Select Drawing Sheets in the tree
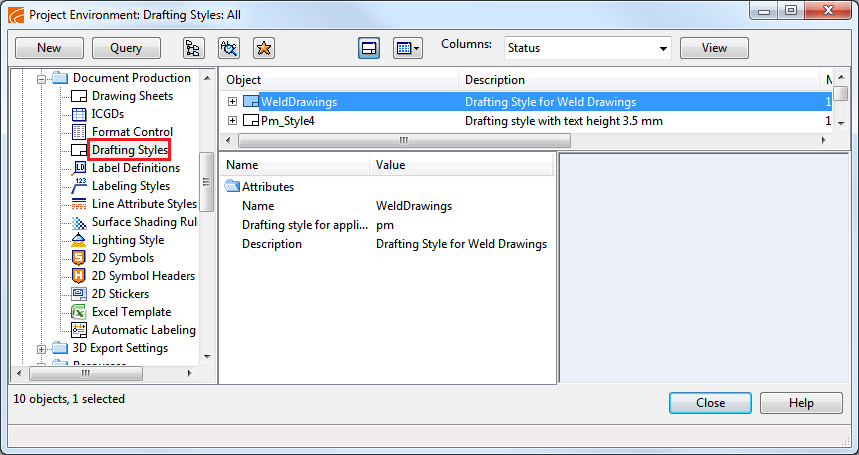Image resolution: width=859 pixels, height=455 pixels. [132, 96]
